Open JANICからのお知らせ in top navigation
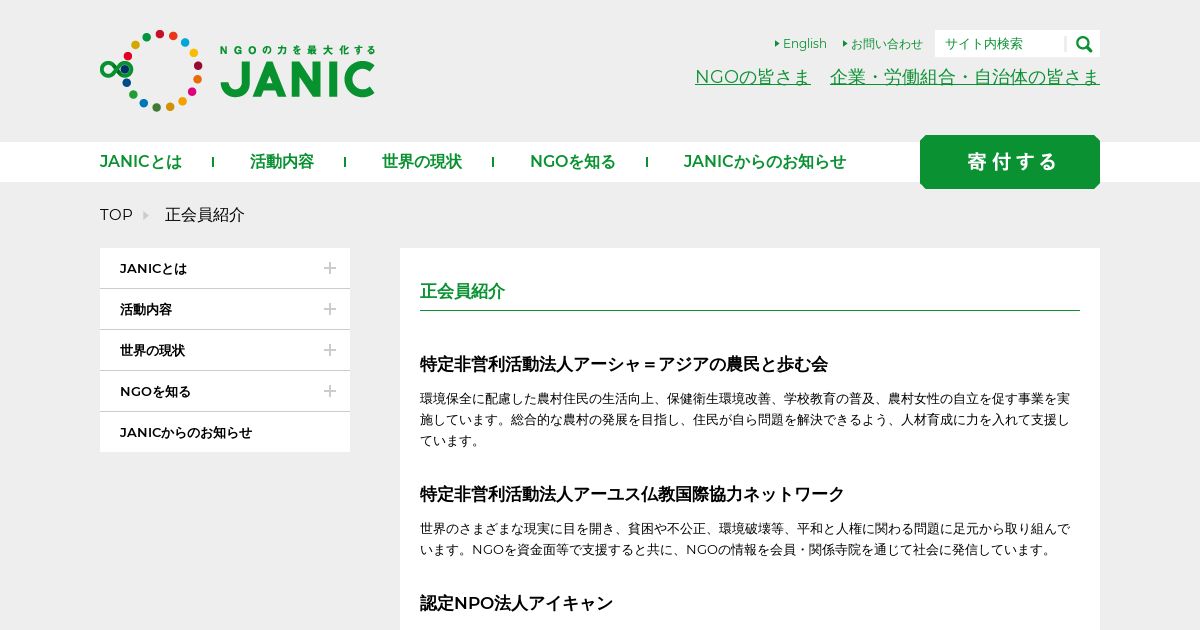This screenshot has width=1200, height=630. coord(765,162)
